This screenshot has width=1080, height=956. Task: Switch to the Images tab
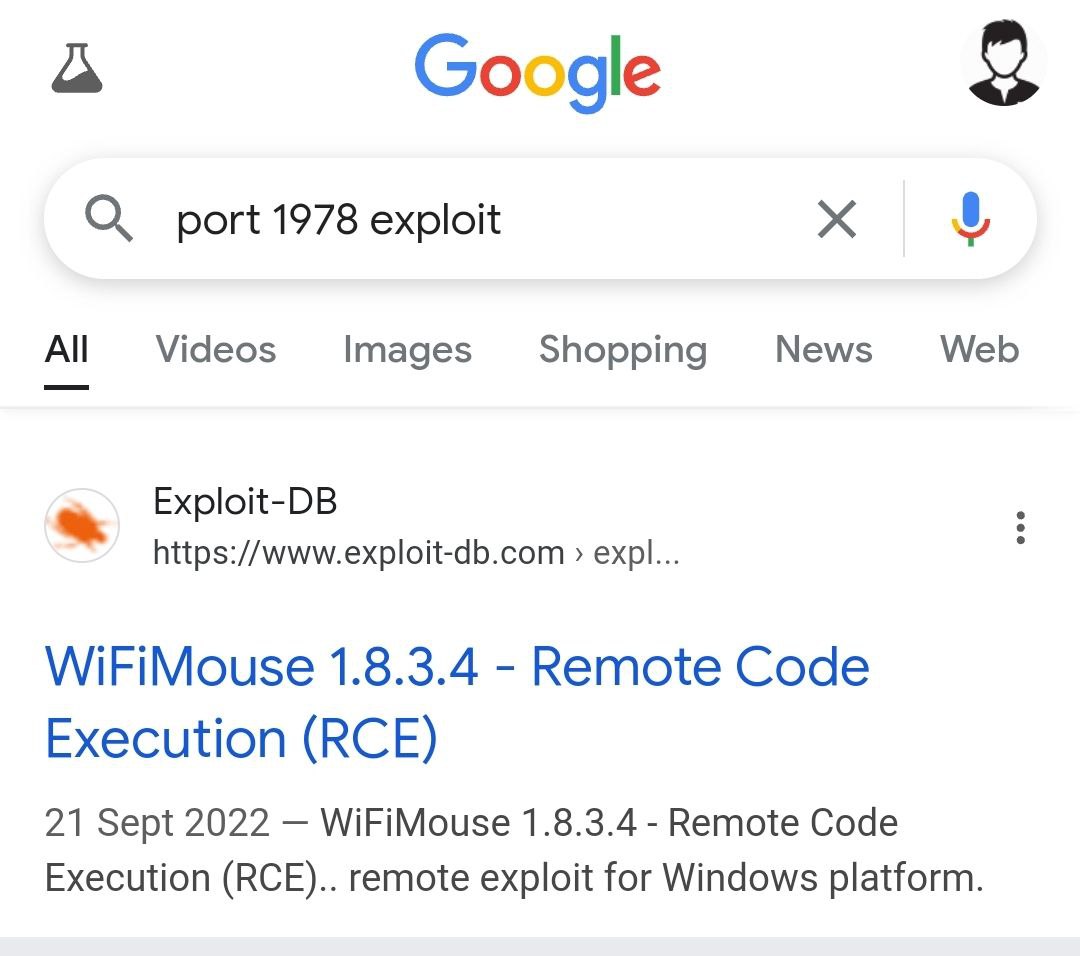coord(407,349)
